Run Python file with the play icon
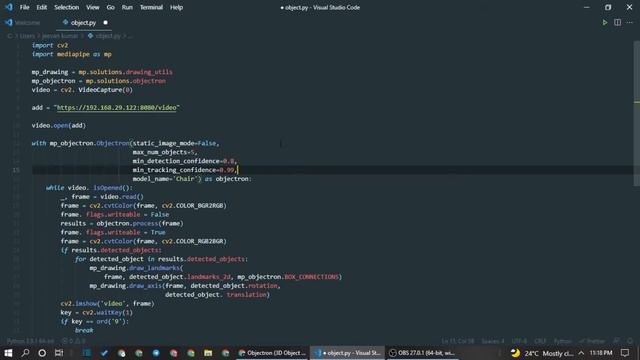This screenshot has height=360, width=640. pos(604,22)
